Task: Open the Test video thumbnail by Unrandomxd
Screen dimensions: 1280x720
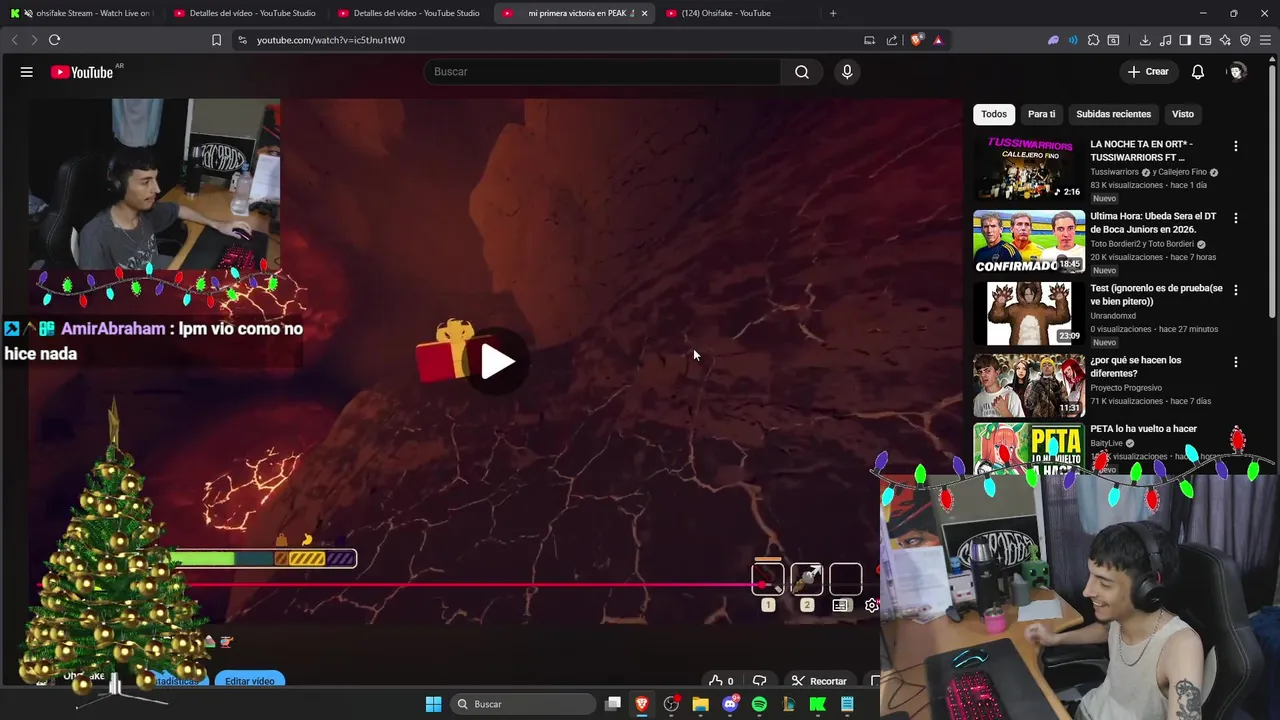Action: (x=1029, y=313)
